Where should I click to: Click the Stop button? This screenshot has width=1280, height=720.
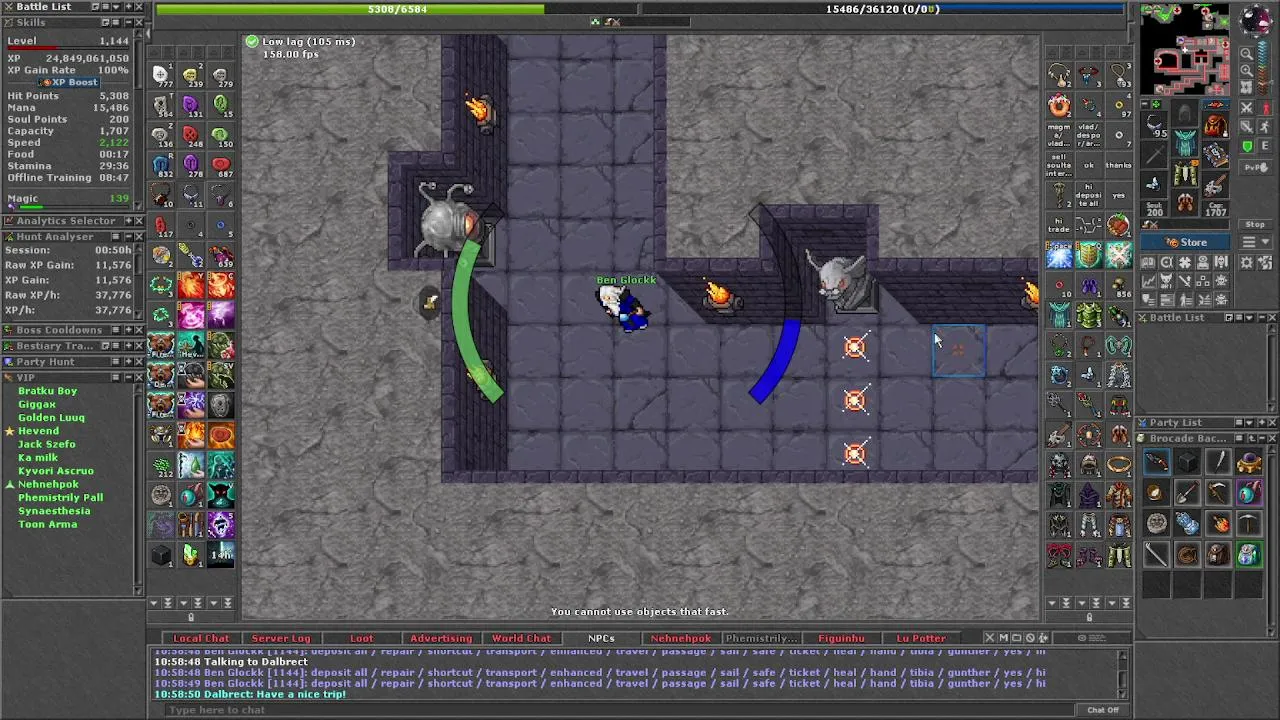[1255, 225]
